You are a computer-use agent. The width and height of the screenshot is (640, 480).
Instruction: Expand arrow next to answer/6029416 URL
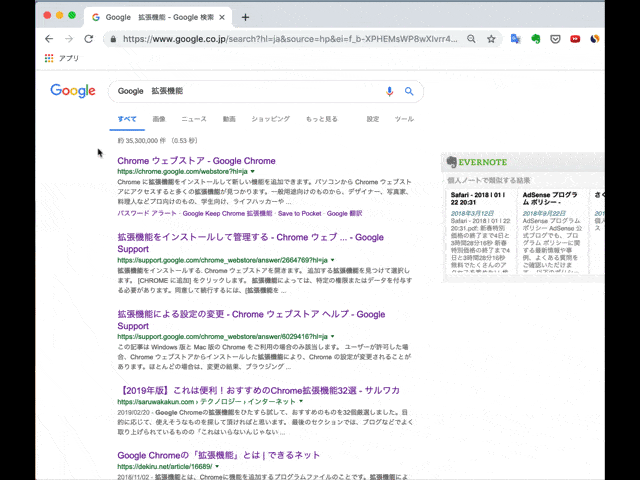coord(333,337)
